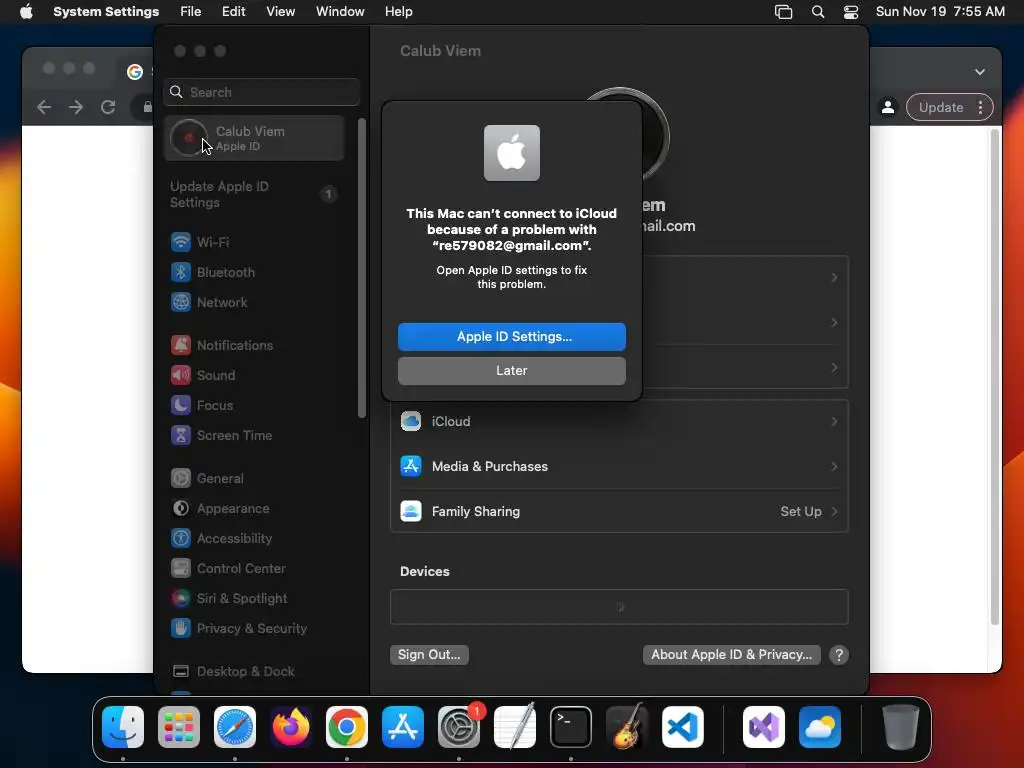Screen dimensions: 1024x768
Task: Click Apple ID Settings… dialog button
Action: coord(512,337)
